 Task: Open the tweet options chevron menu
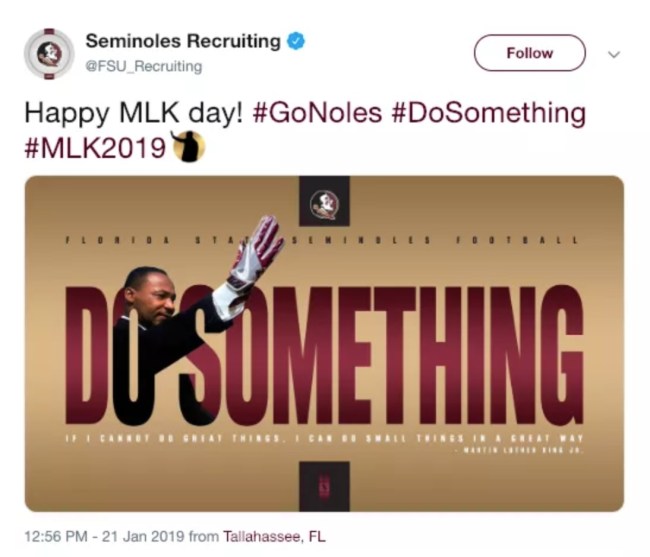614,54
